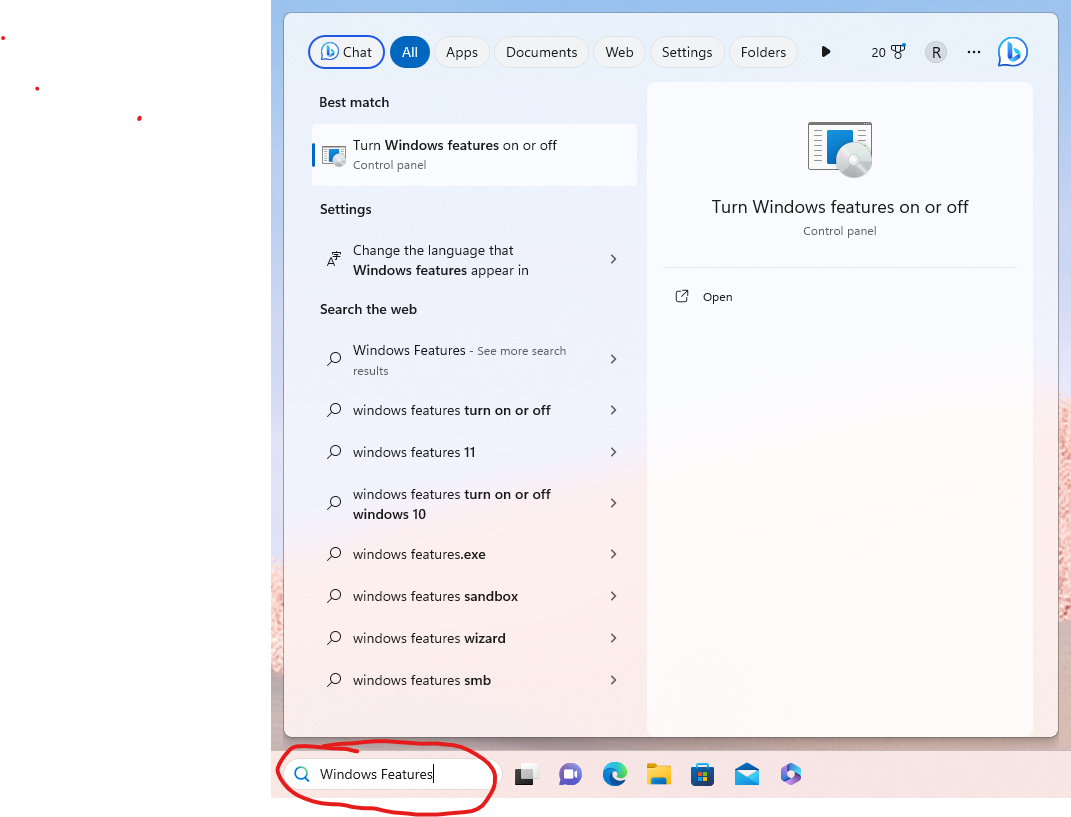Expand the windows features sandbox suggestion
The width and height of the screenshot is (1071, 817).
click(x=612, y=596)
